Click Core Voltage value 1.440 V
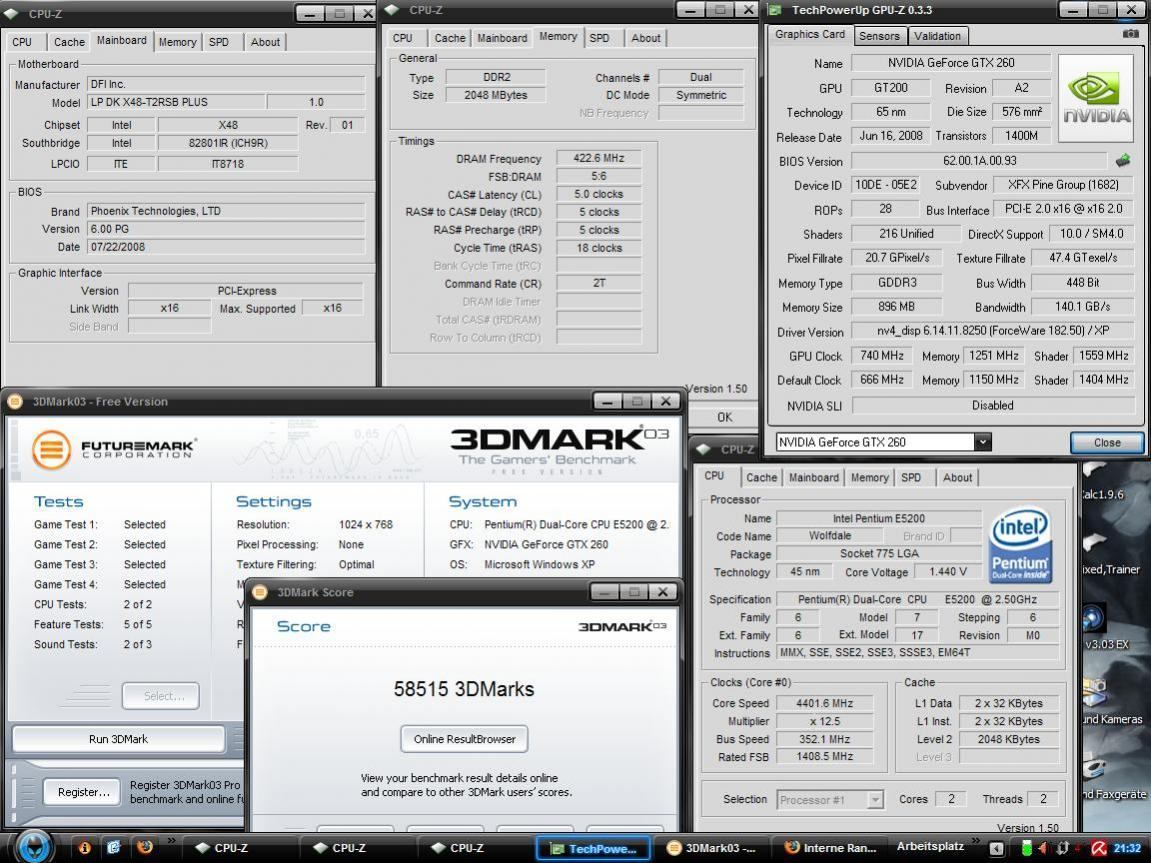This screenshot has height=863, width=1151. (948, 572)
